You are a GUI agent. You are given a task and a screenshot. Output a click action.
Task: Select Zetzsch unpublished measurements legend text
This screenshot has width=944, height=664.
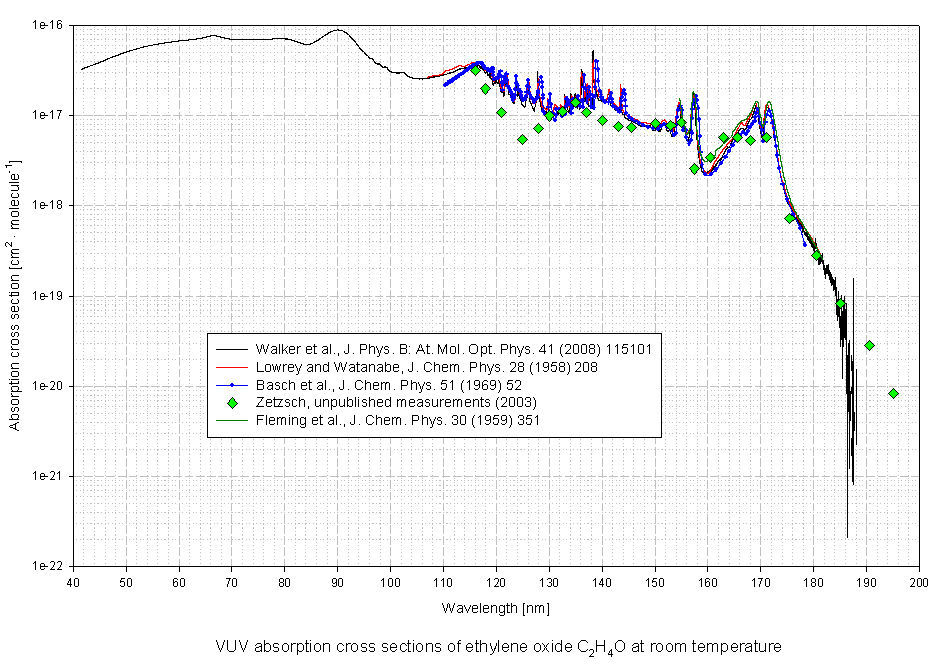coord(389,402)
